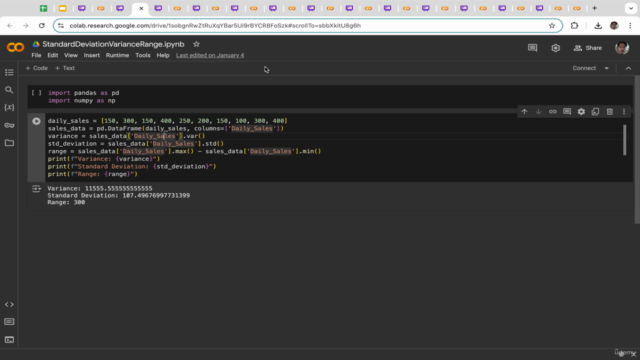Switch to the green Sheets browser tab

[43, 8]
